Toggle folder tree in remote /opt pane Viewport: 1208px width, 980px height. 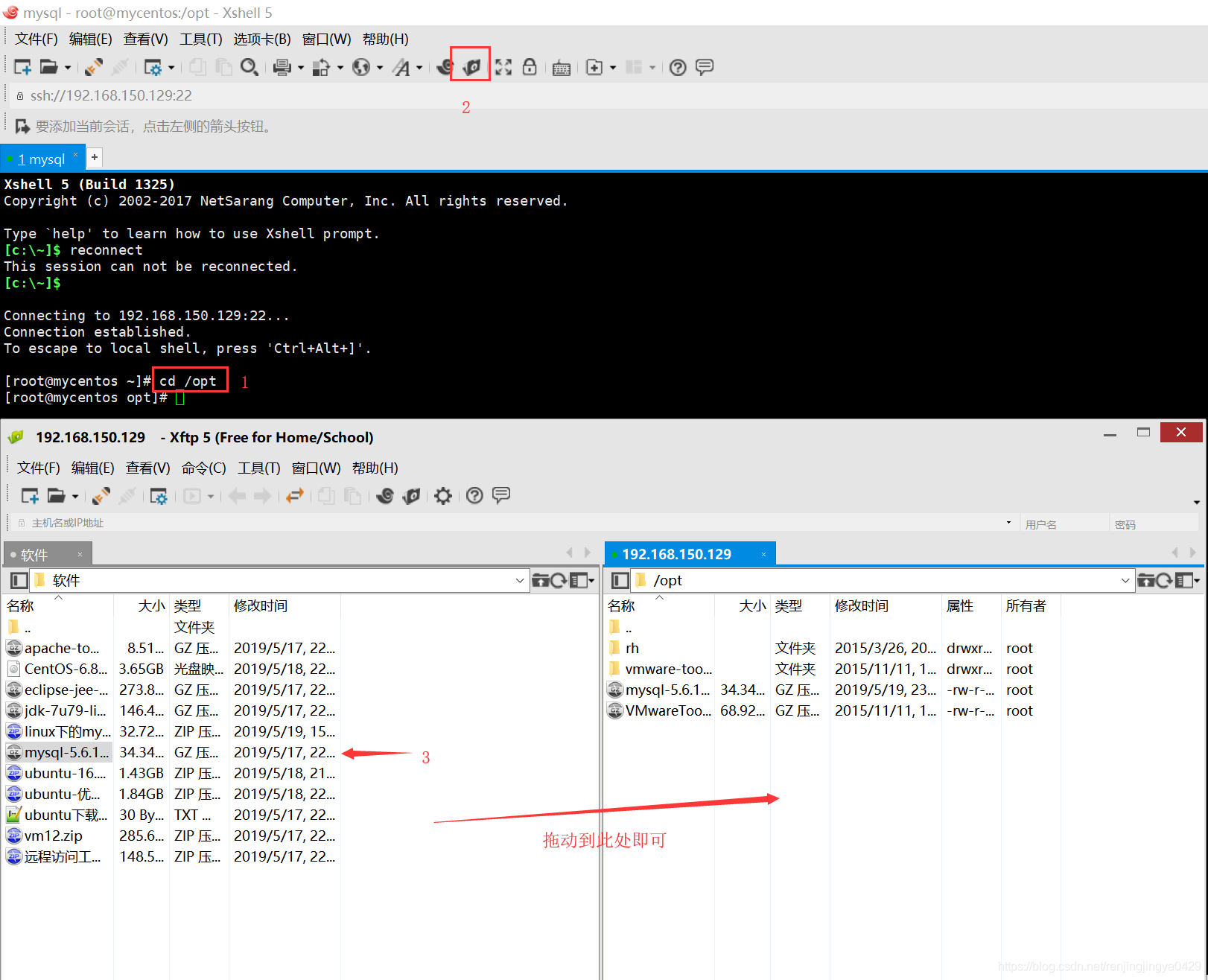(x=620, y=581)
